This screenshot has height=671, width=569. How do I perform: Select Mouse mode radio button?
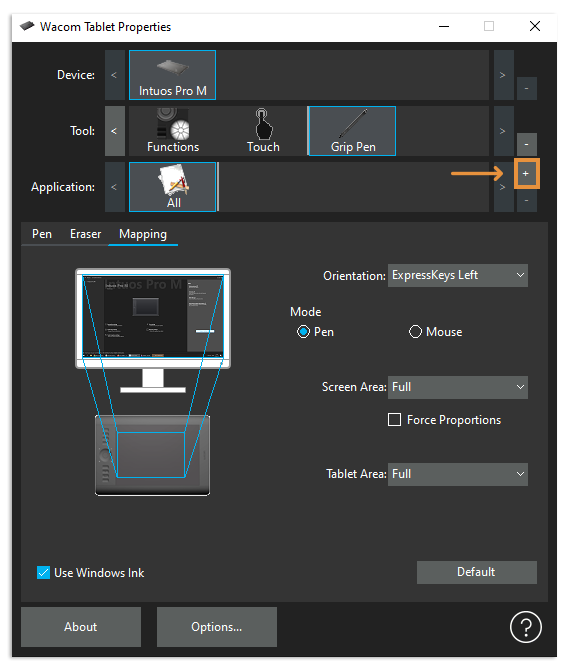pos(415,332)
